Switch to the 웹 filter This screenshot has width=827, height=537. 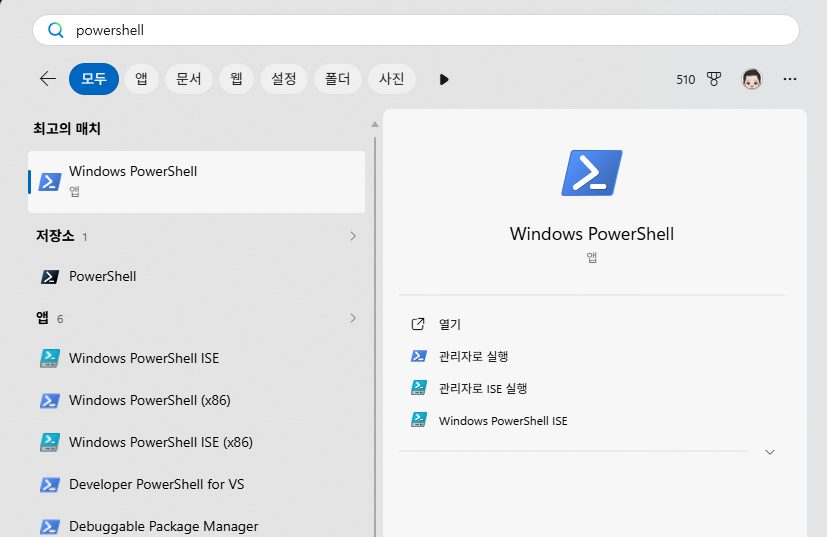pos(236,79)
